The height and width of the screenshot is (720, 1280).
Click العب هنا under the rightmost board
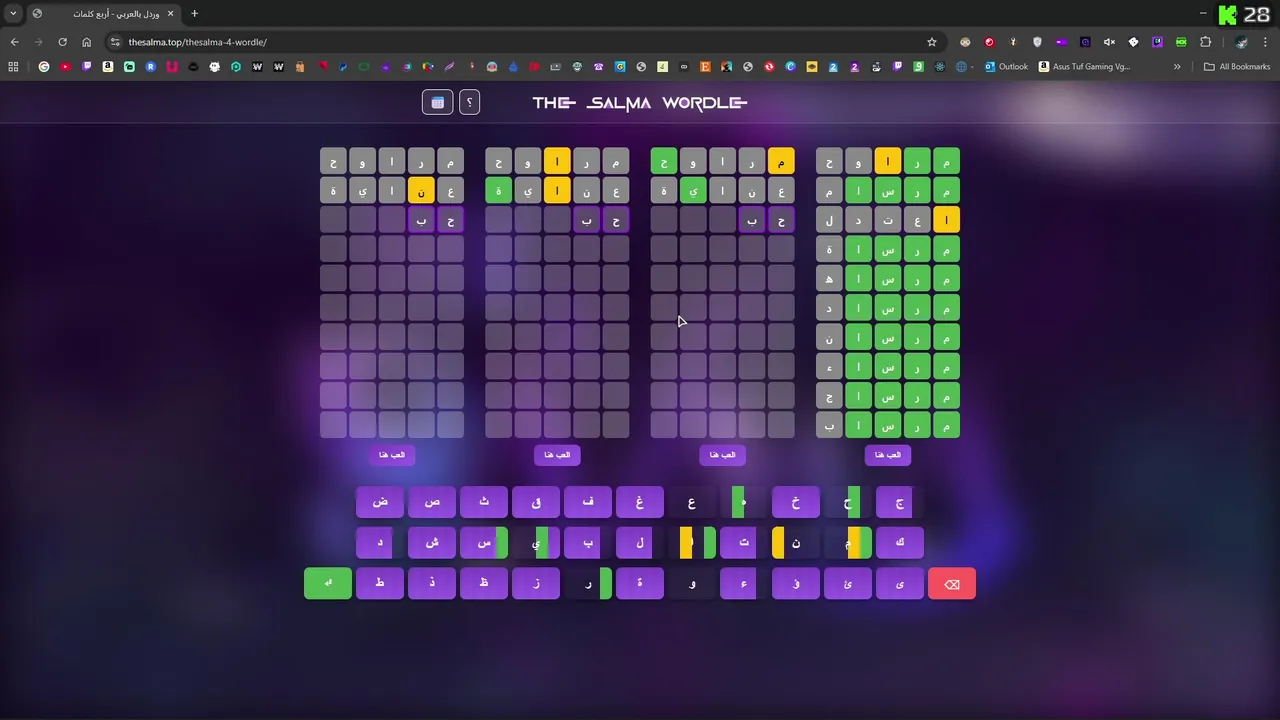point(888,455)
